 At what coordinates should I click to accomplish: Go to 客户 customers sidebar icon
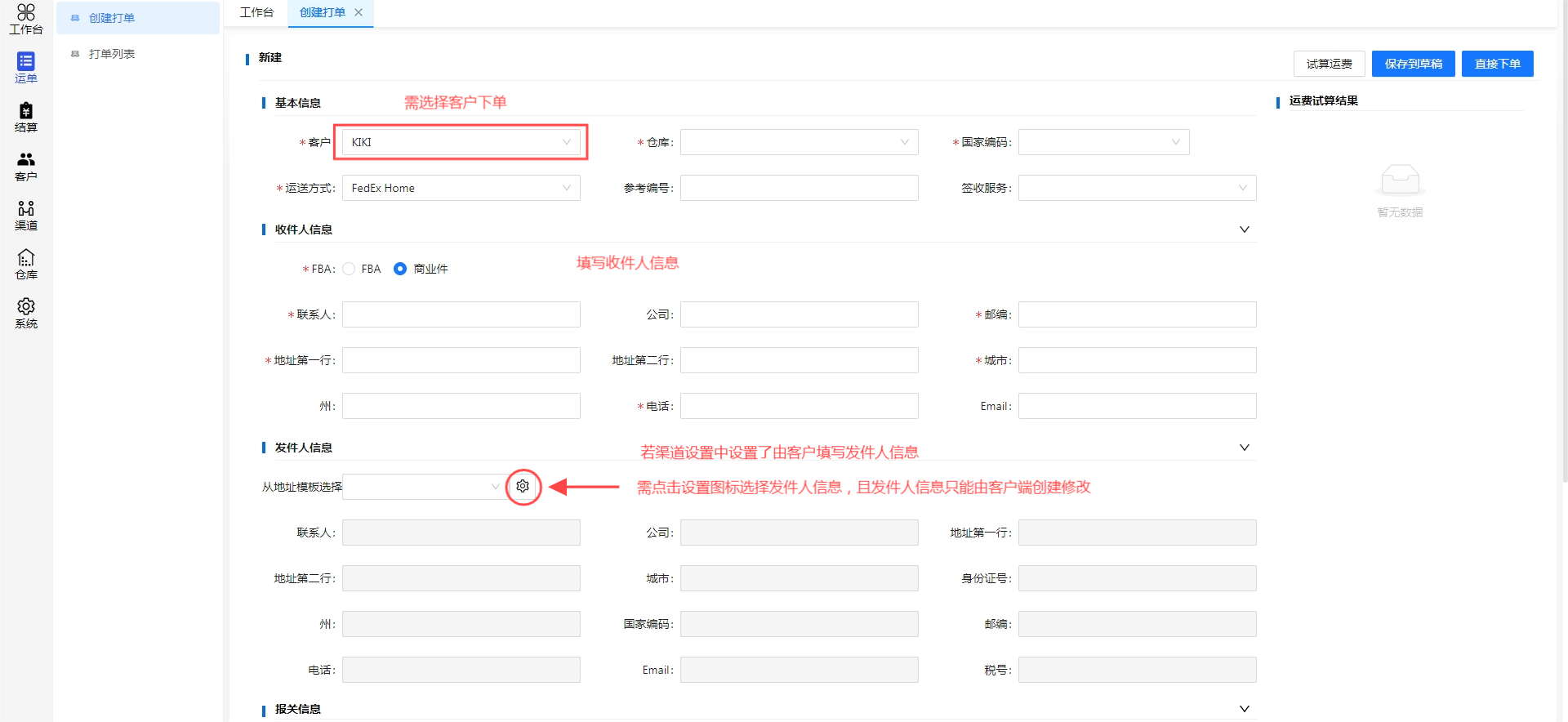click(x=26, y=166)
